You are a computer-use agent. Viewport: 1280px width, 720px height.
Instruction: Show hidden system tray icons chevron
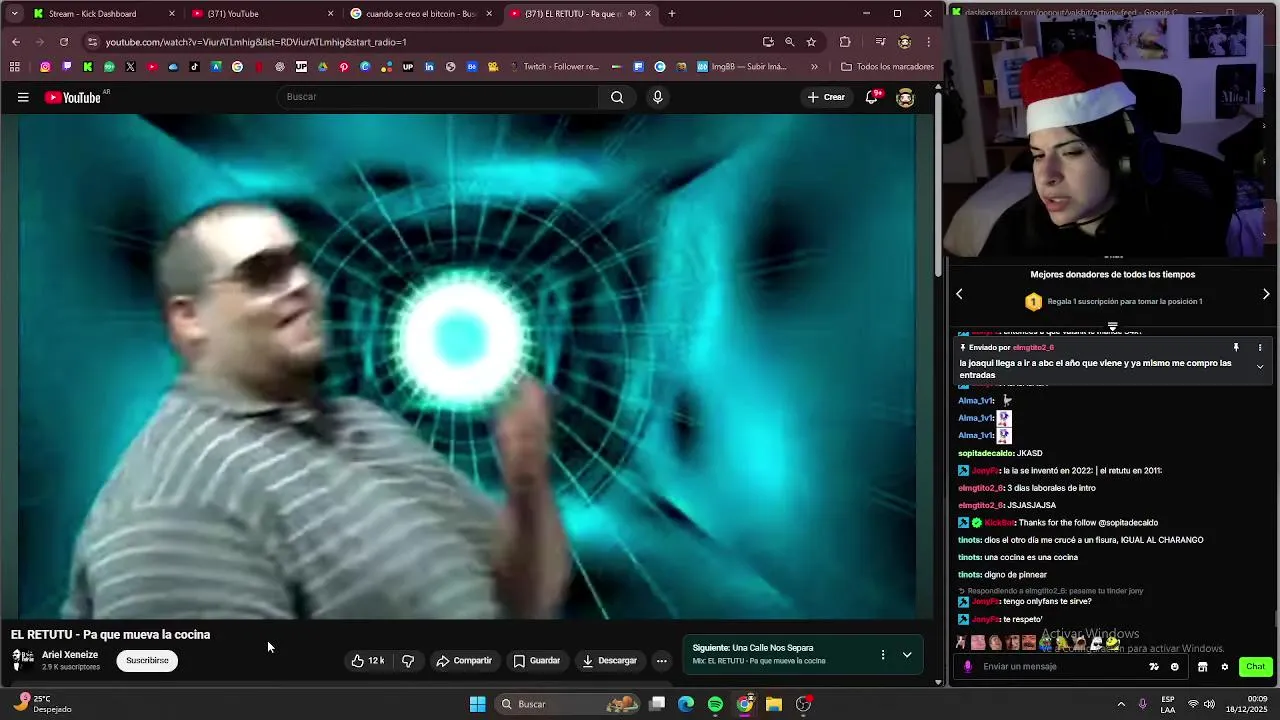point(1121,704)
